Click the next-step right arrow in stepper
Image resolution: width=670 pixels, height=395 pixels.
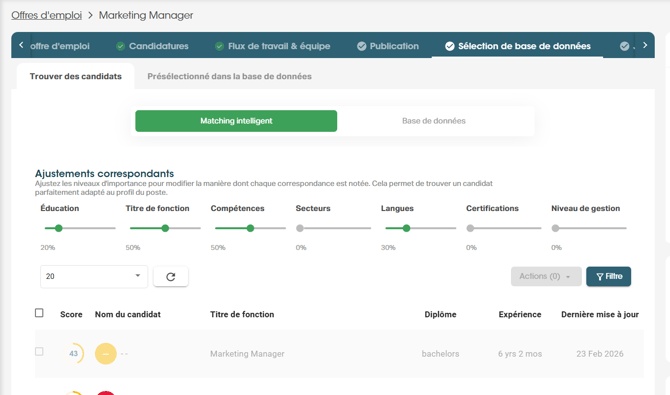click(x=645, y=45)
